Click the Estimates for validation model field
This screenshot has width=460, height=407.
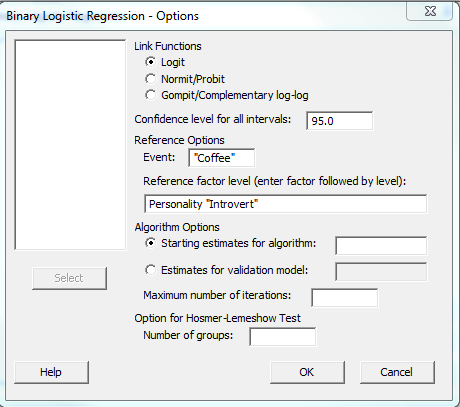(x=381, y=272)
